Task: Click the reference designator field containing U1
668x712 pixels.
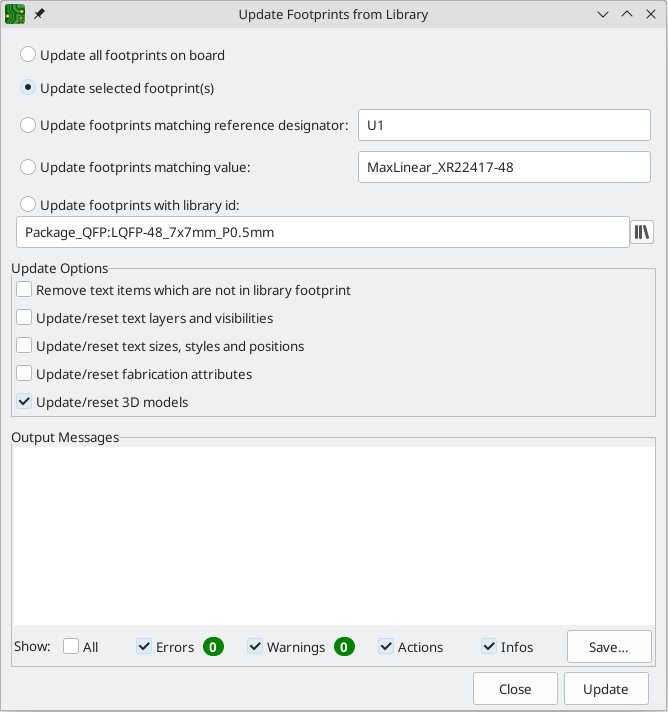Action: coord(504,126)
